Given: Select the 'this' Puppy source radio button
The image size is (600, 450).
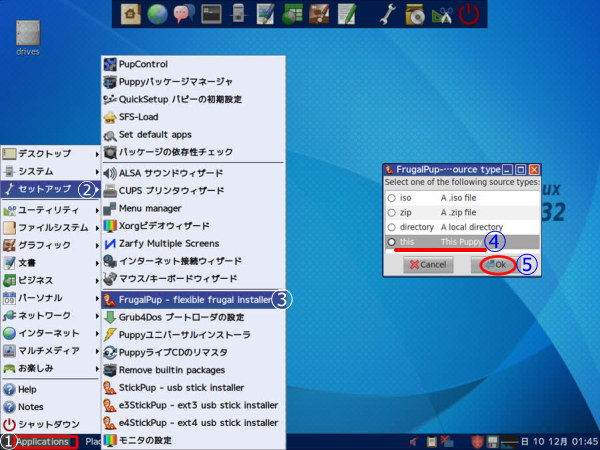Looking at the screenshot, I should 391,242.
